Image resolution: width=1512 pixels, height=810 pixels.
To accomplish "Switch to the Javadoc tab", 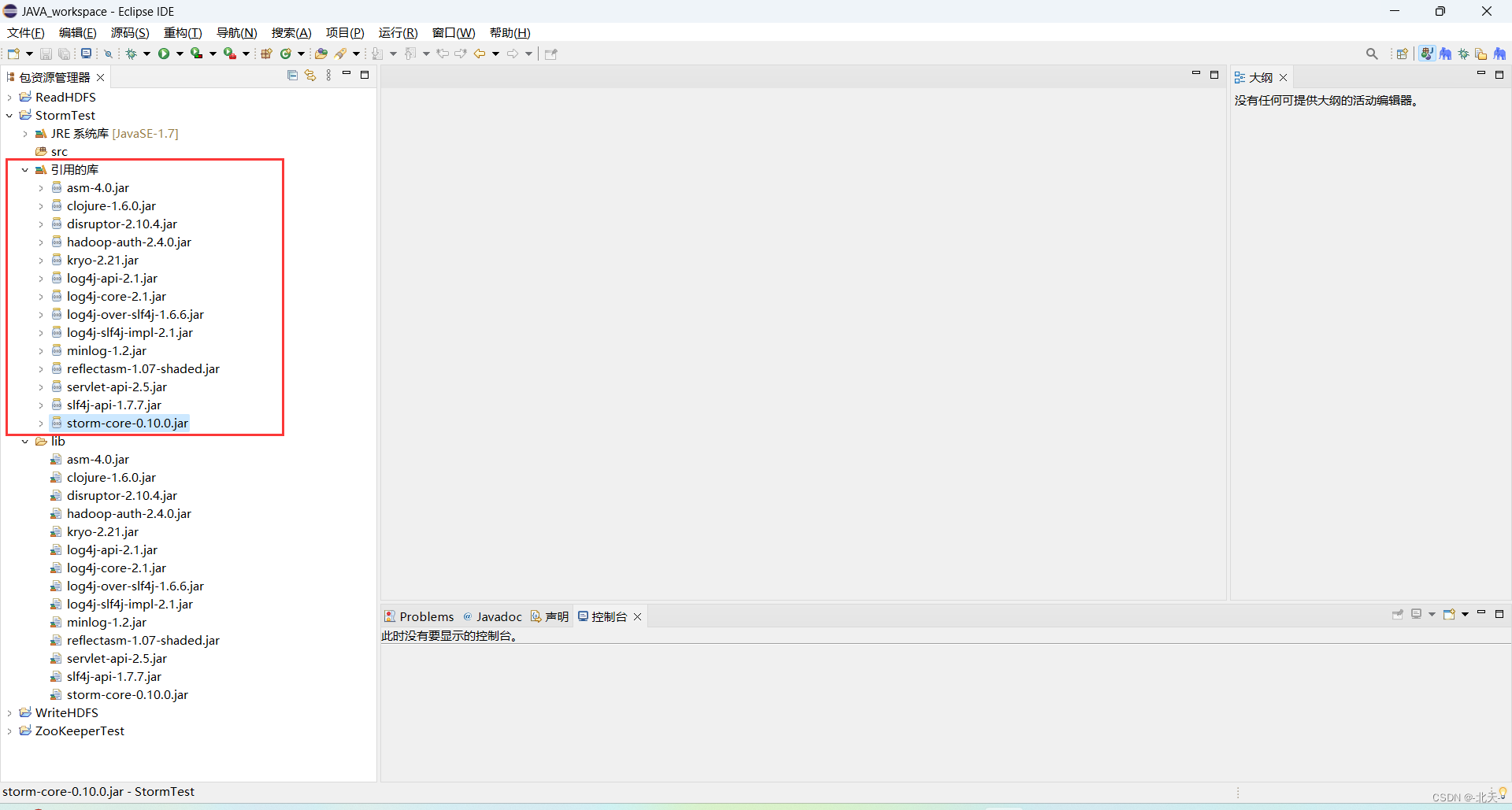I will click(x=492, y=616).
